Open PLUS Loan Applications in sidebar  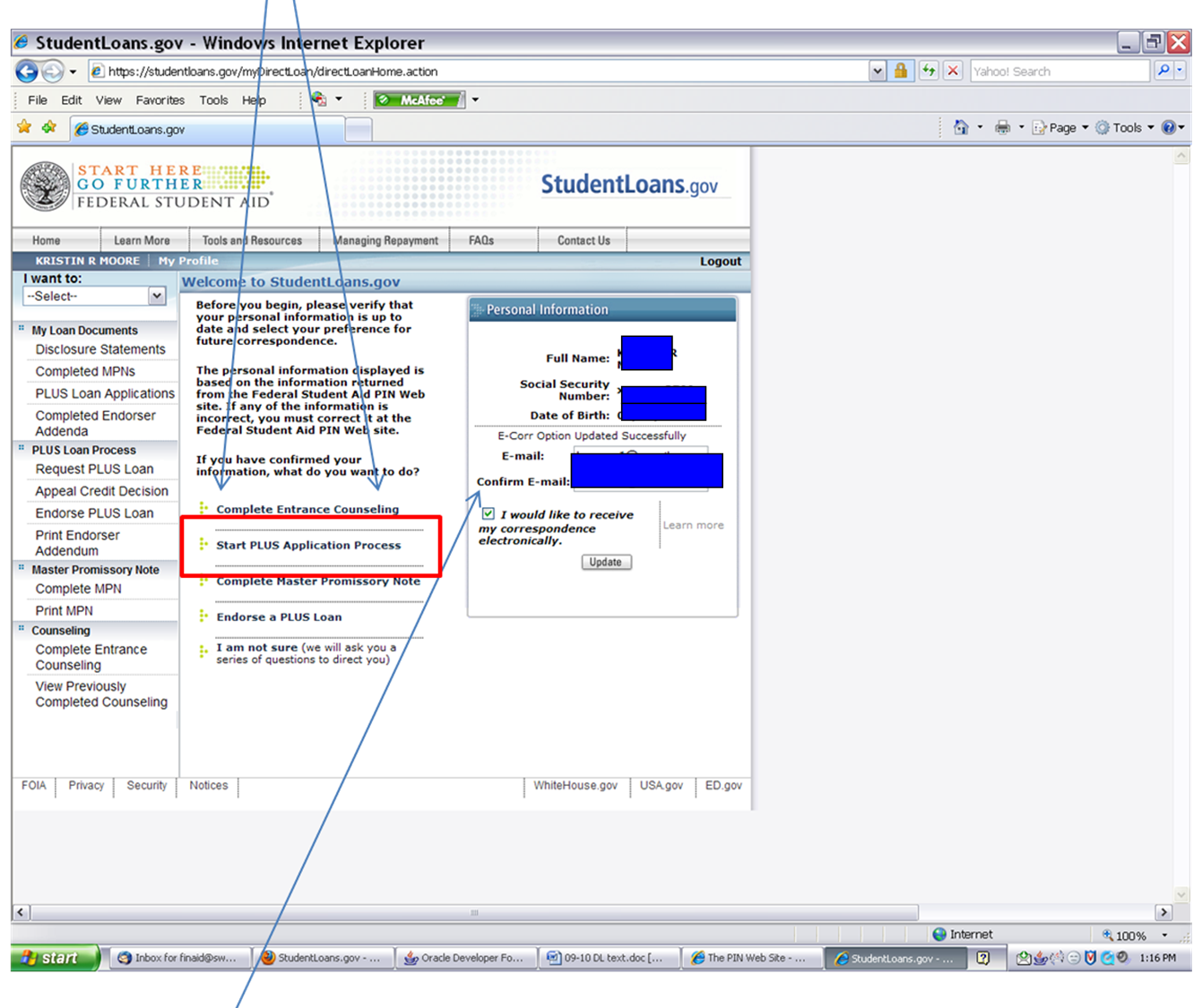point(105,393)
